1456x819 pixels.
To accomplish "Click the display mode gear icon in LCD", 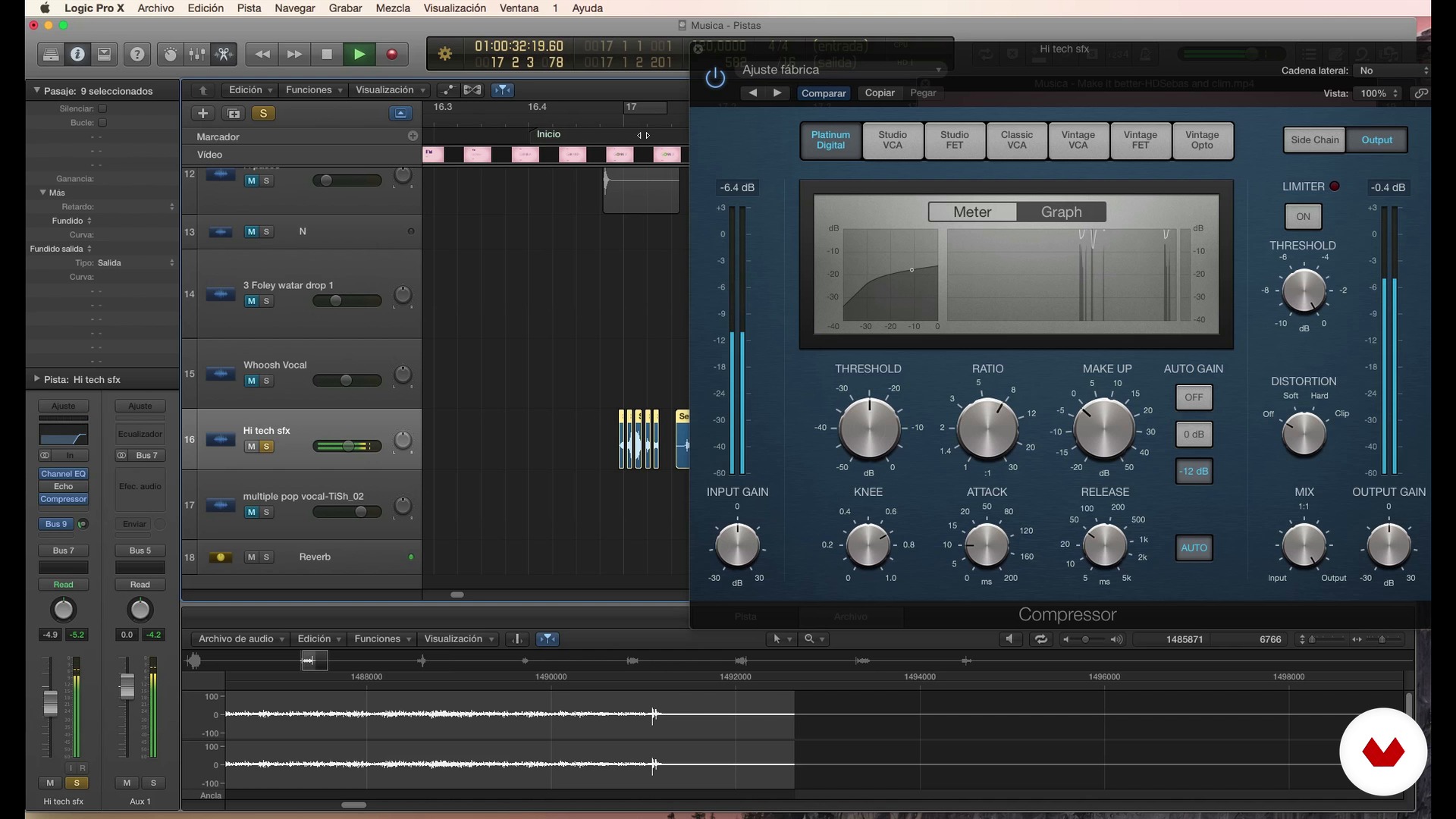I will (x=445, y=55).
